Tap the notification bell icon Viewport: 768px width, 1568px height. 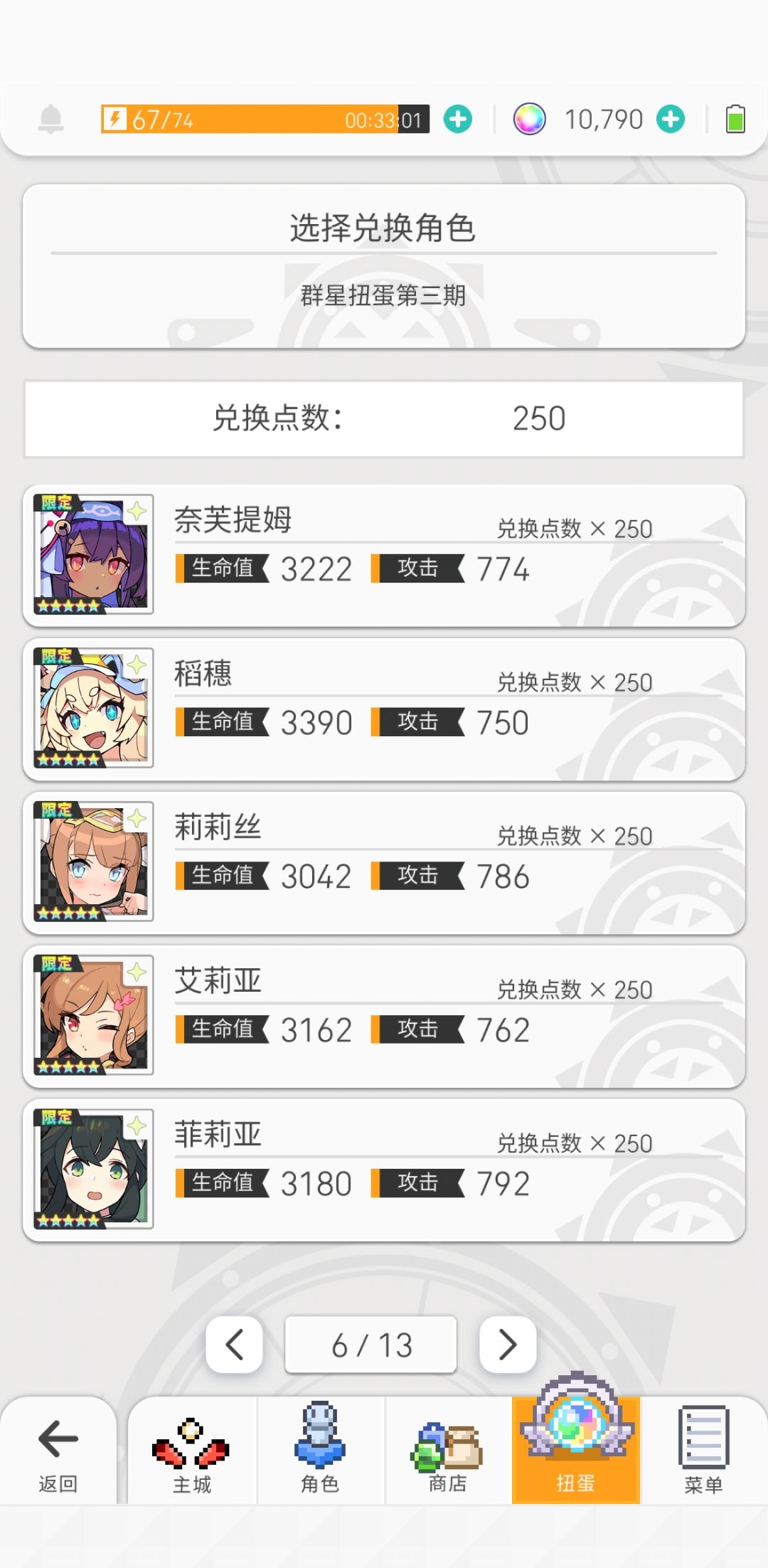pyautogui.click(x=50, y=120)
